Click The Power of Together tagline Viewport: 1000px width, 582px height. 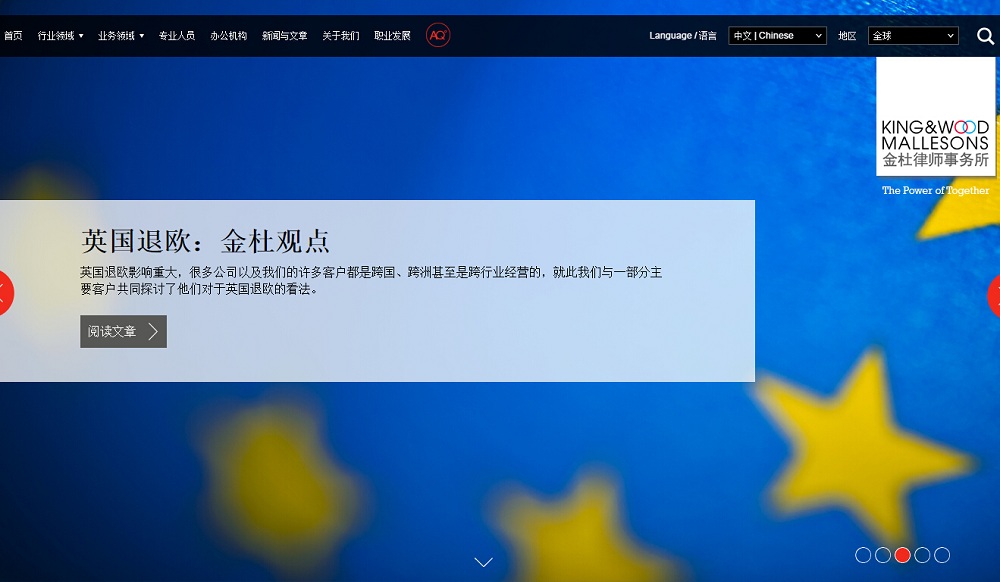tap(936, 190)
